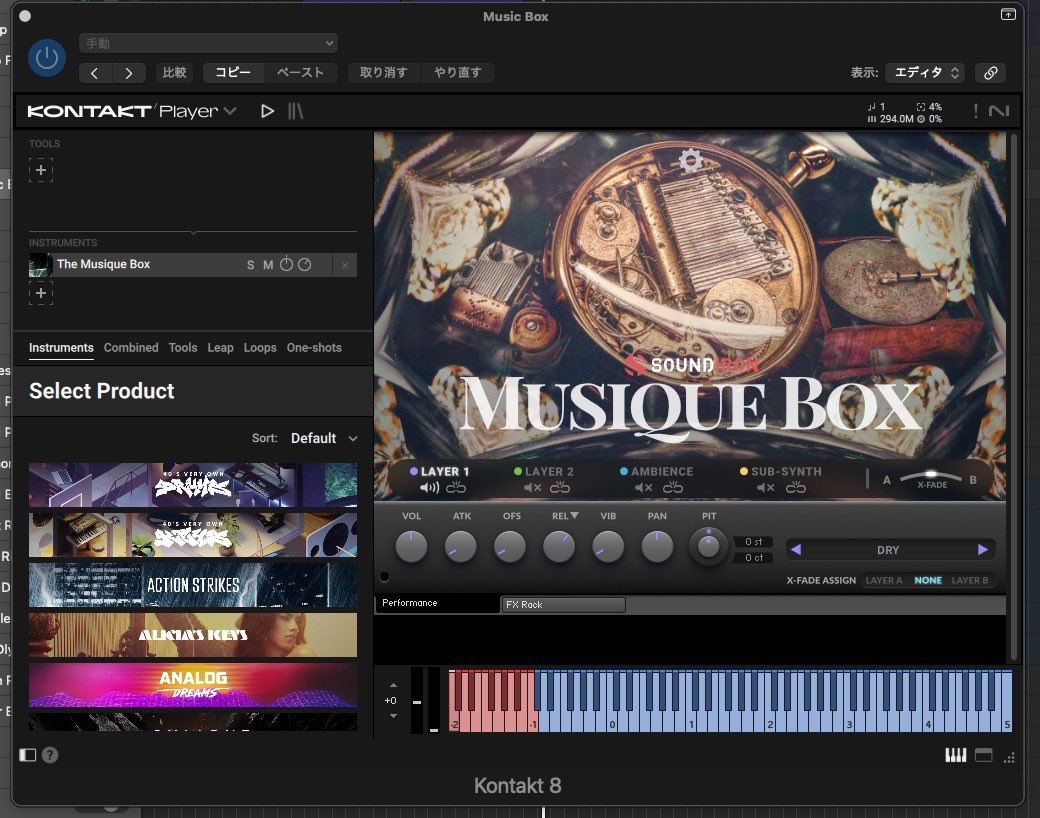Open the Performance tab

(437, 603)
